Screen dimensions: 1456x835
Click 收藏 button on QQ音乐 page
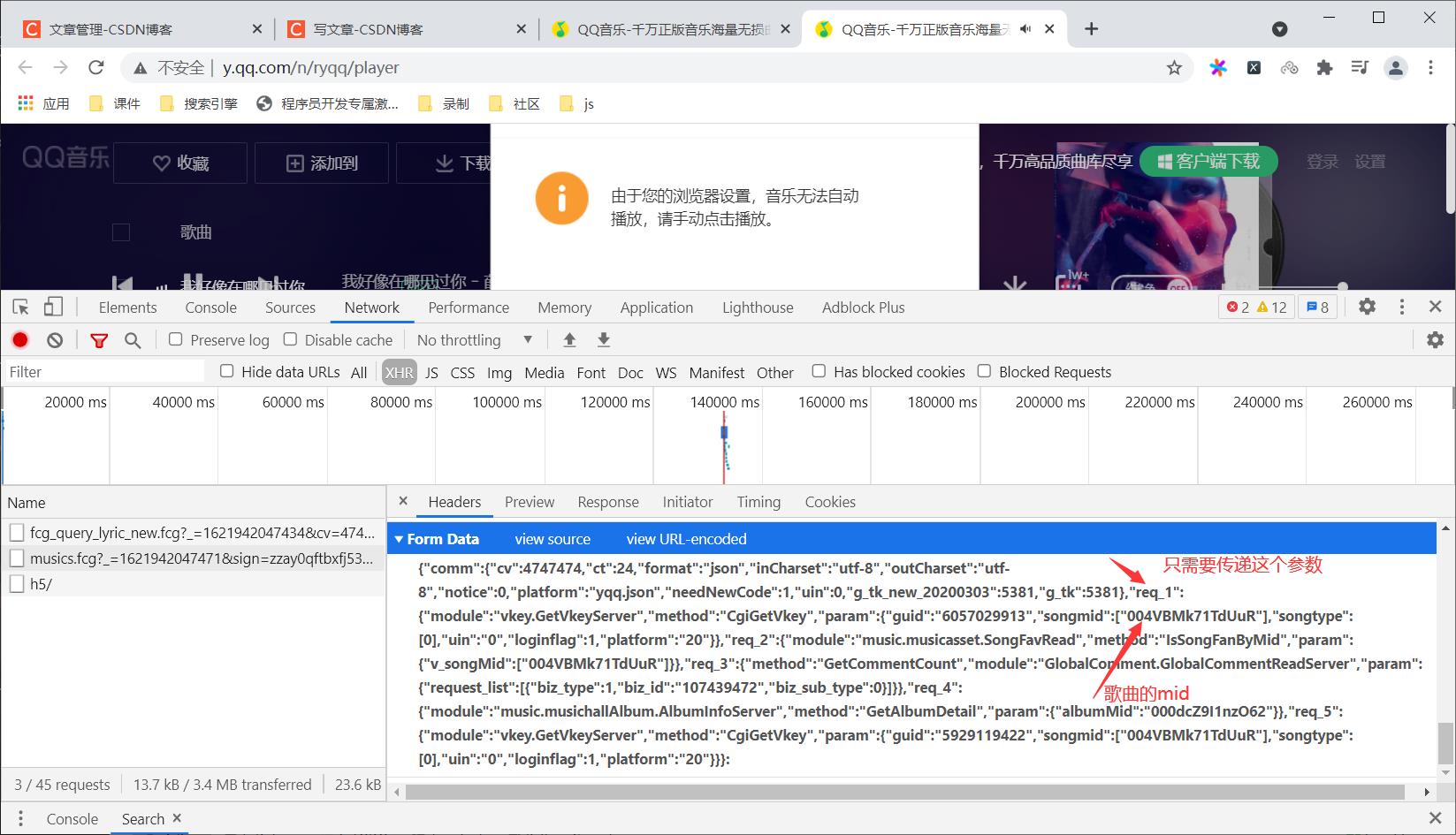pyautogui.click(x=180, y=163)
